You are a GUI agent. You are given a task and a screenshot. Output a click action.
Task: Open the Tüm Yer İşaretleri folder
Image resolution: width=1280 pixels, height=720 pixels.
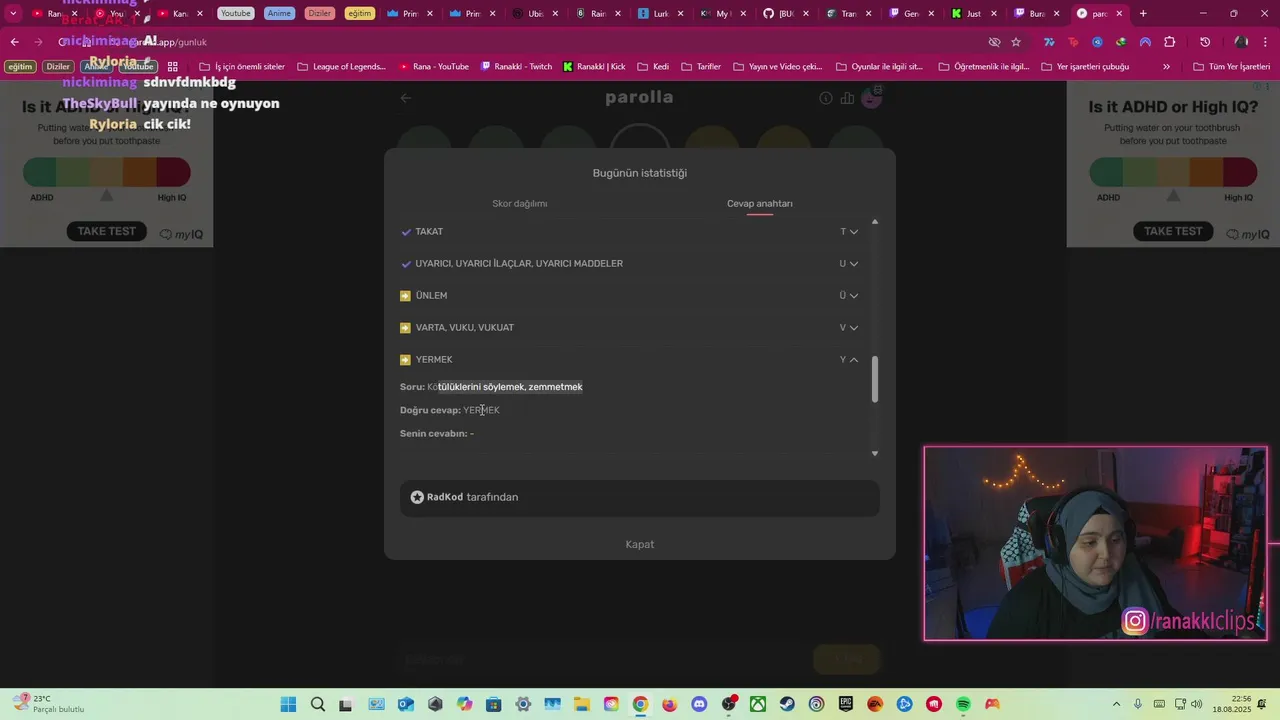[1233, 67]
